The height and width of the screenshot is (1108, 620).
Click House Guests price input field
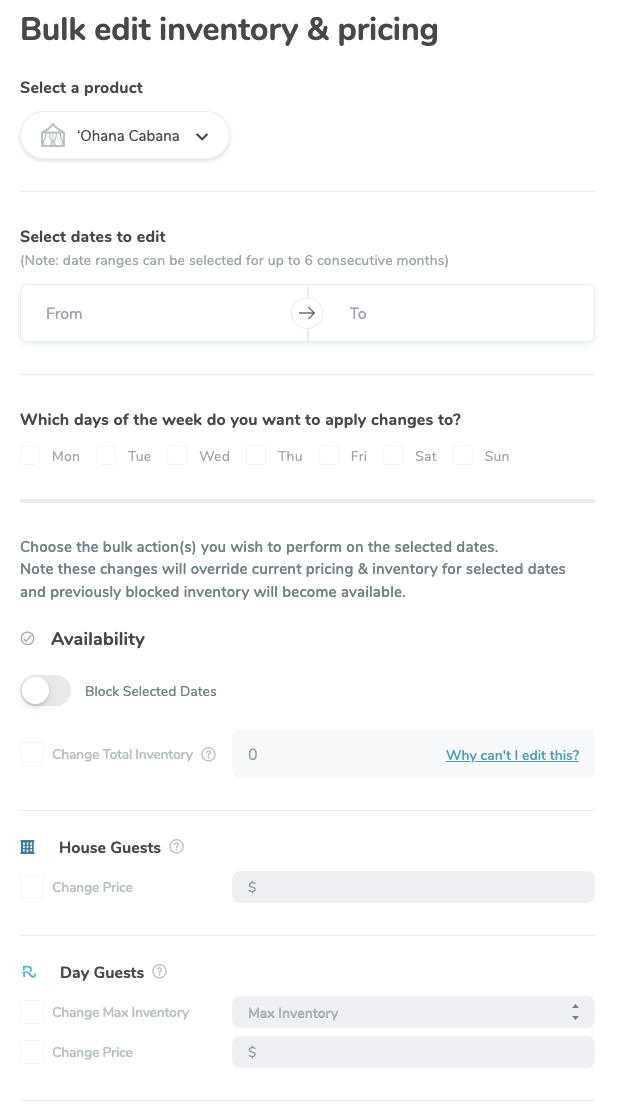(x=413, y=887)
